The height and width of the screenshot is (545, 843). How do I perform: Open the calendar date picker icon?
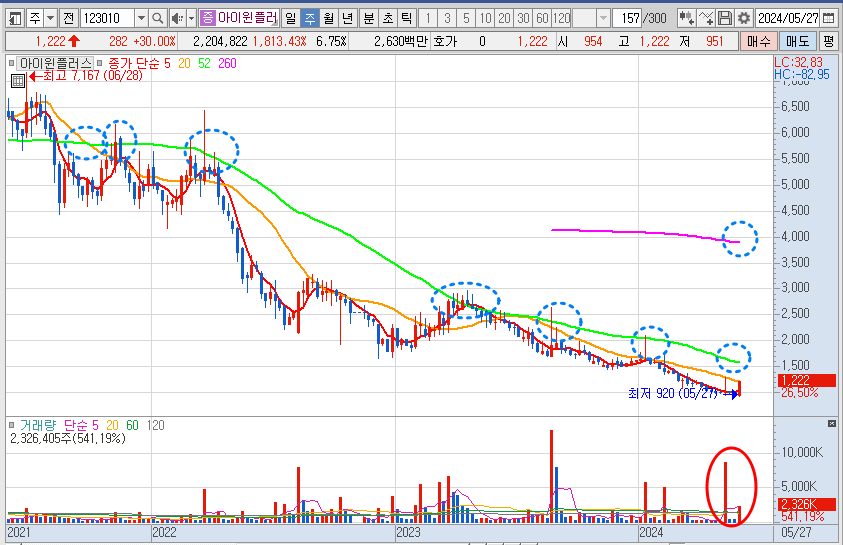pyautogui.click(x=828, y=19)
